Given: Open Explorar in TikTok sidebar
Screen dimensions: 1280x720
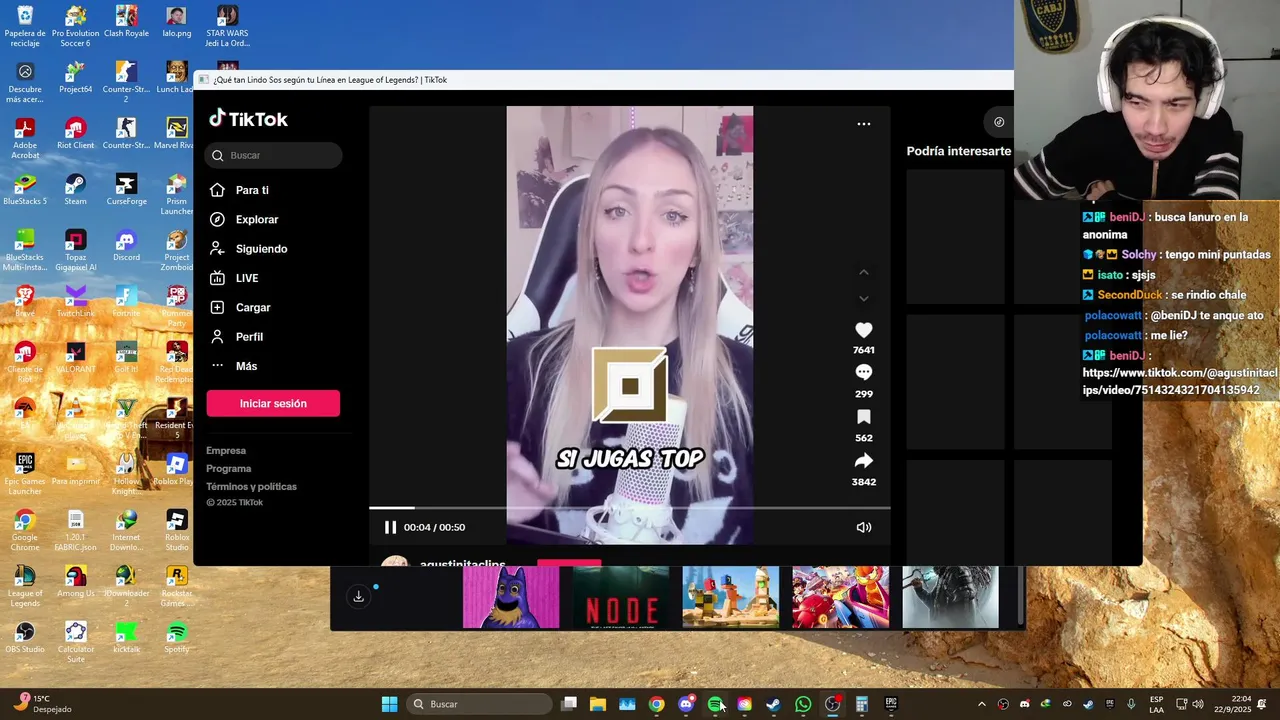Looking at the screenshot, I should (257, 219).
